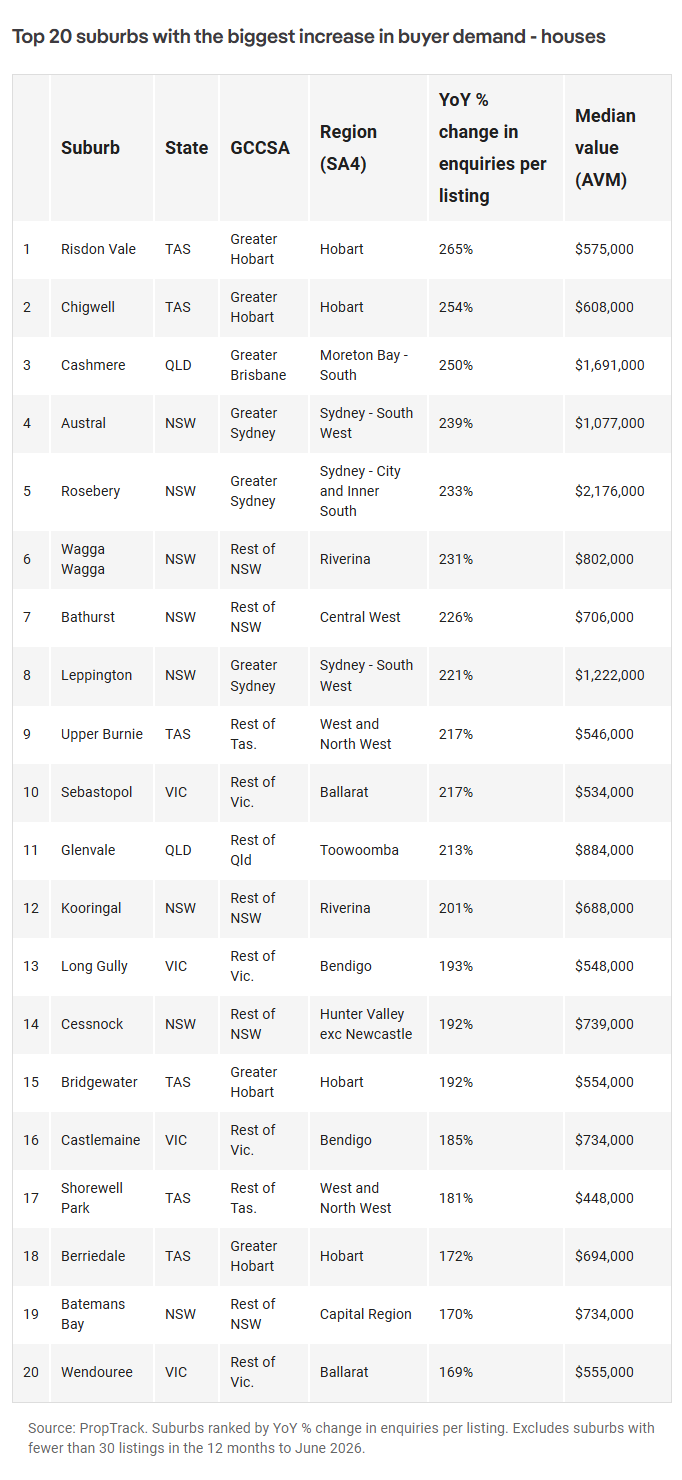Click the Leppington suburb entry
This screenshot has width=682, height=1480.
click(96, 675)
